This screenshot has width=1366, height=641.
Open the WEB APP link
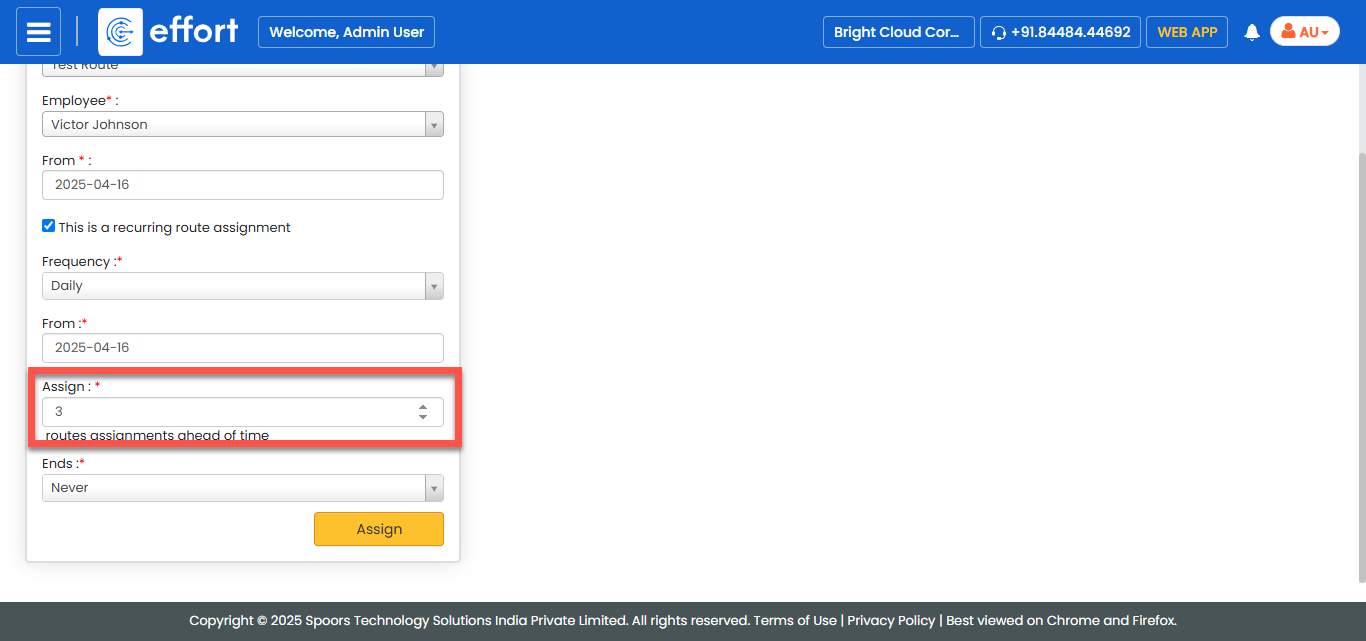click(x=1187, y=32)
